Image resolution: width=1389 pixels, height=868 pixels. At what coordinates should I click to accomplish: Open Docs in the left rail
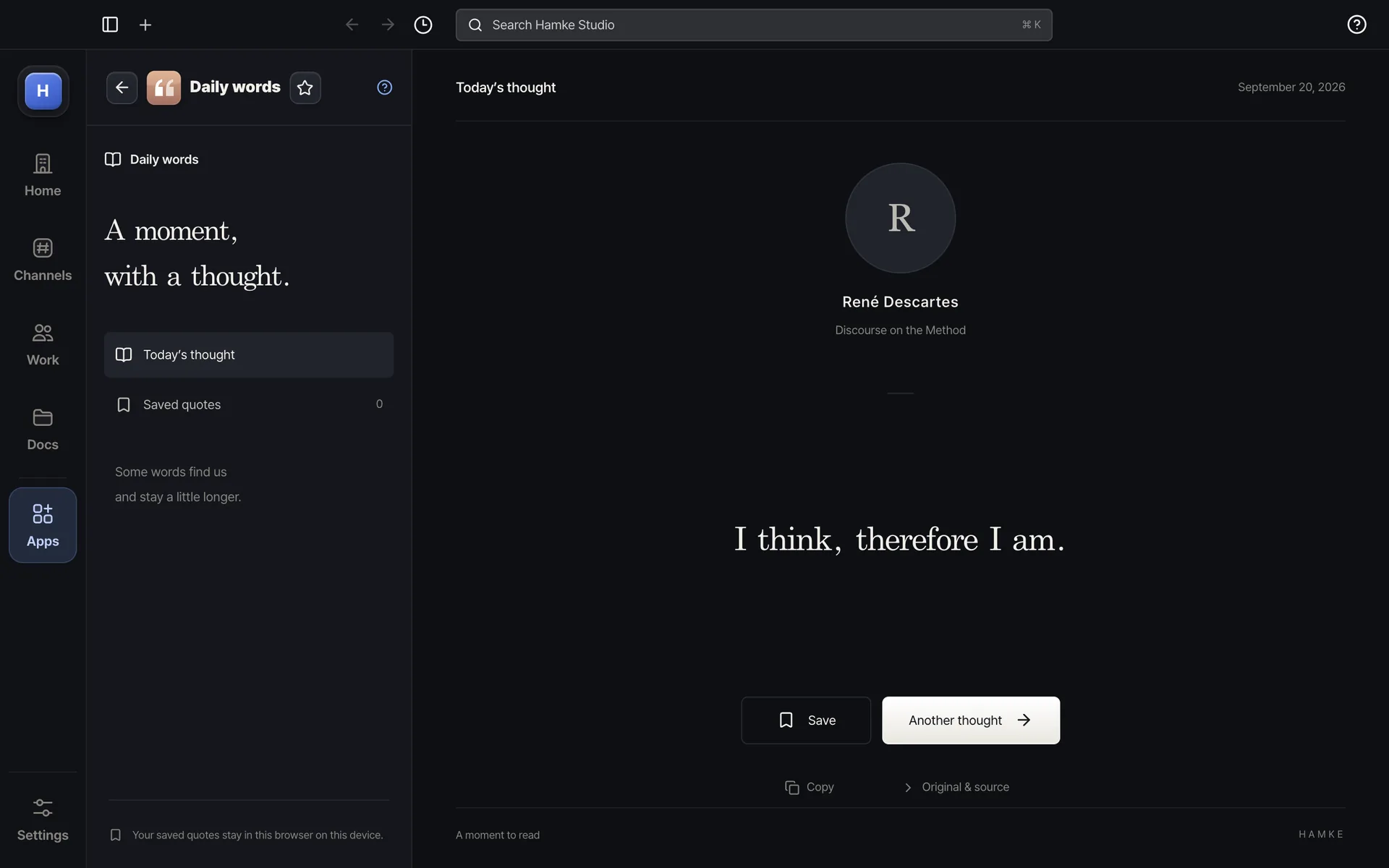click(x=43, y=429)
